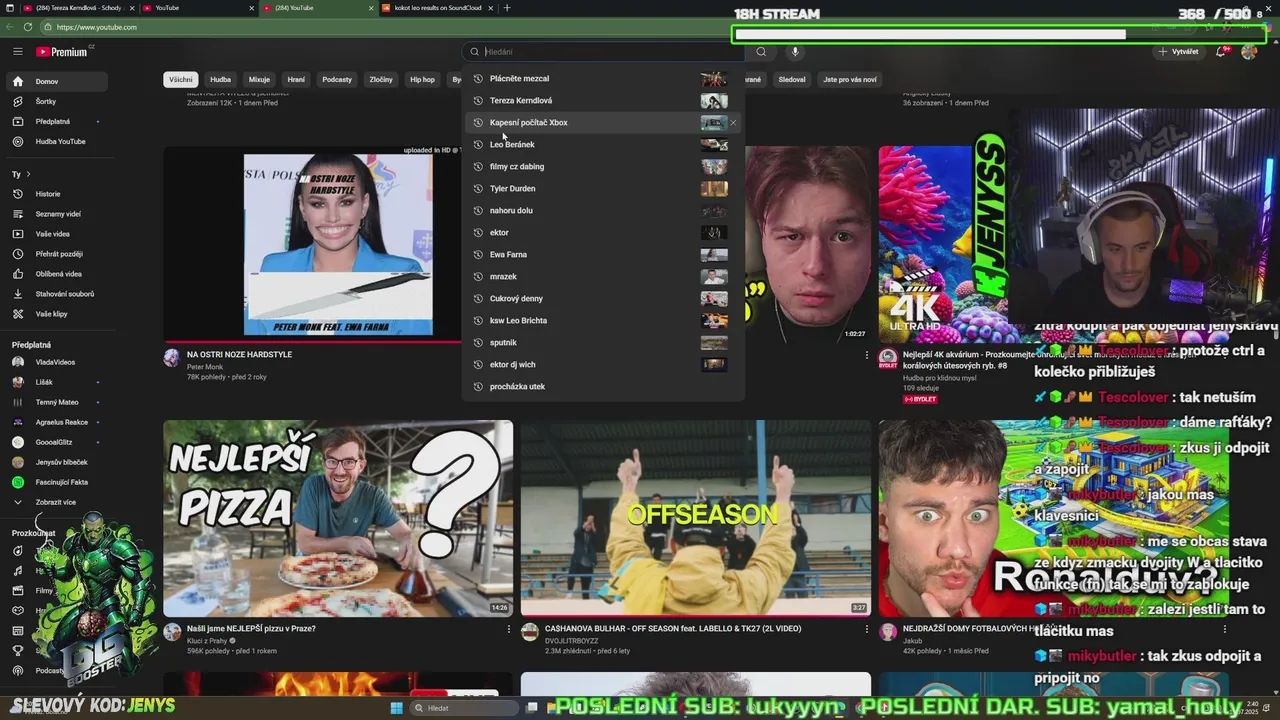Pick the Tereza Kerndlová search suggestion
Screen dimensions: 1280x720
(605, 101)
